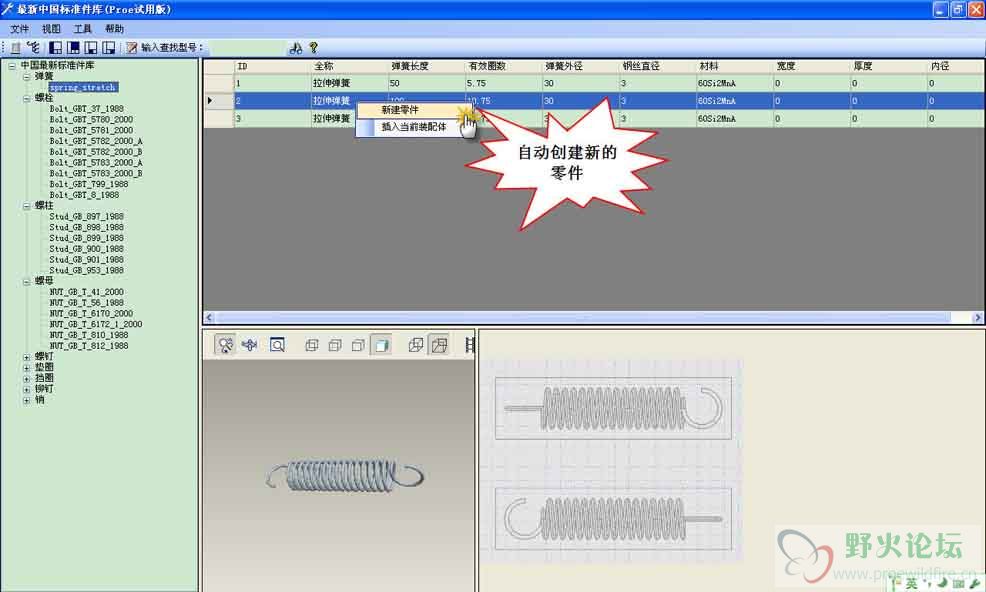The height and width of the screenshot is (592, 986).
Task: Click the 钢丝直径 column header
Action: click(x=658, y=66)
